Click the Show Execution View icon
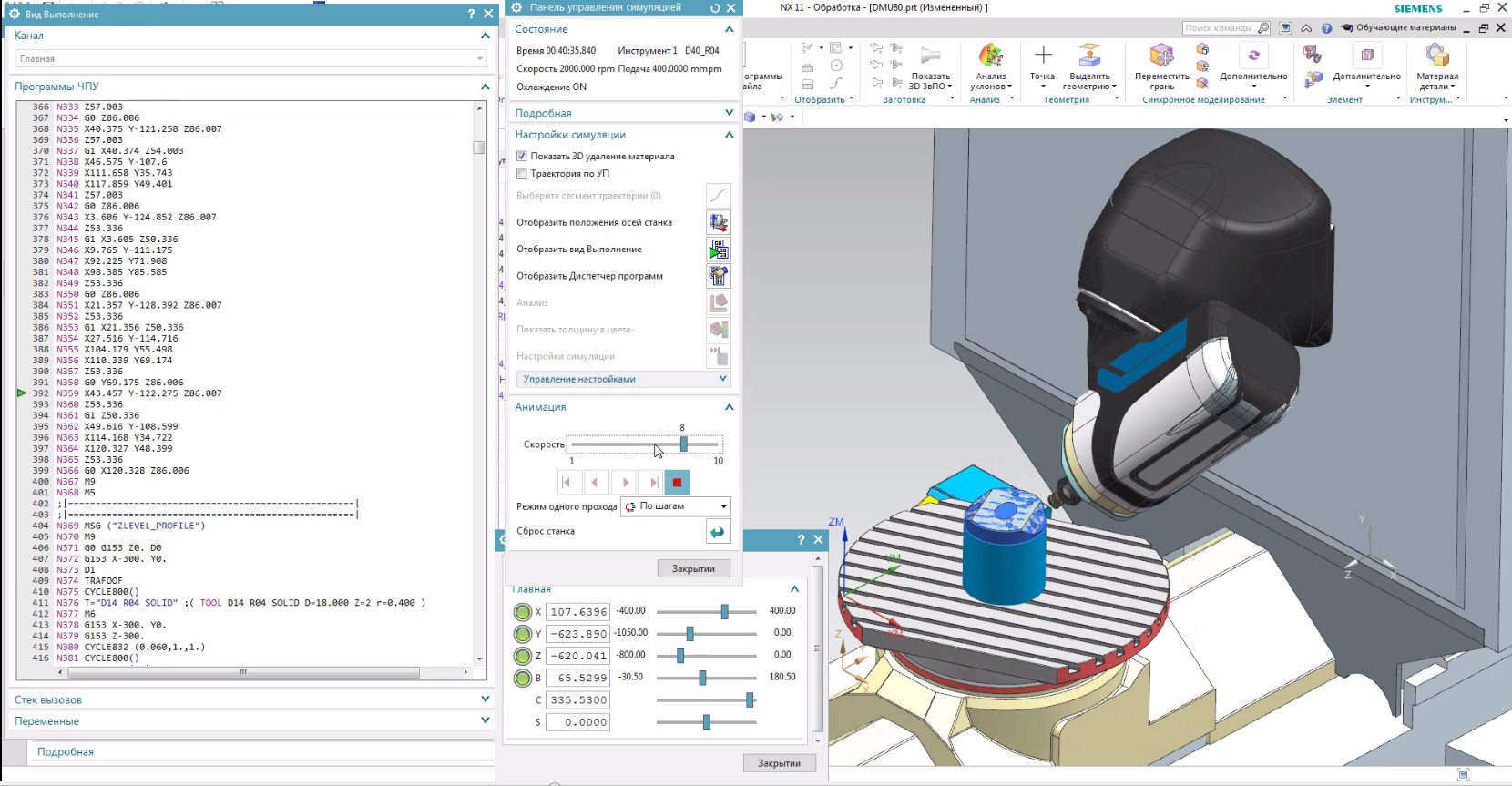1512x786 pixels. [718, 250]
